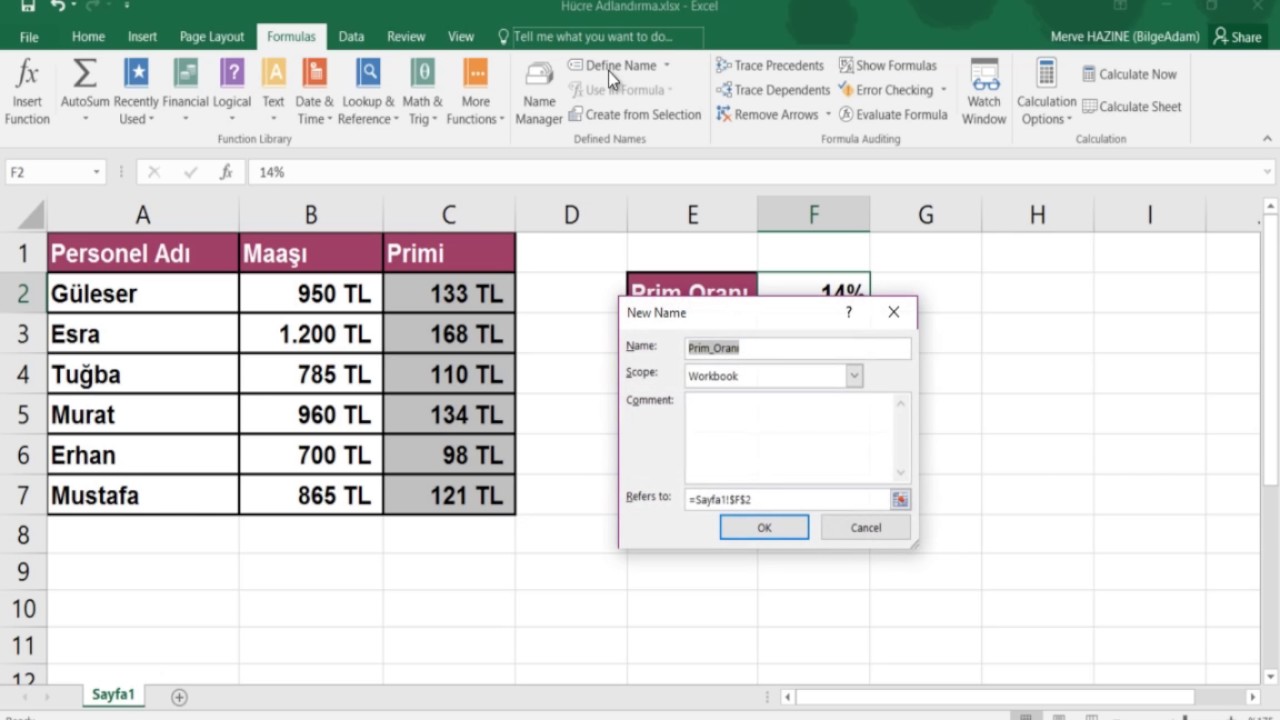Open the File menu

point(29,36)
